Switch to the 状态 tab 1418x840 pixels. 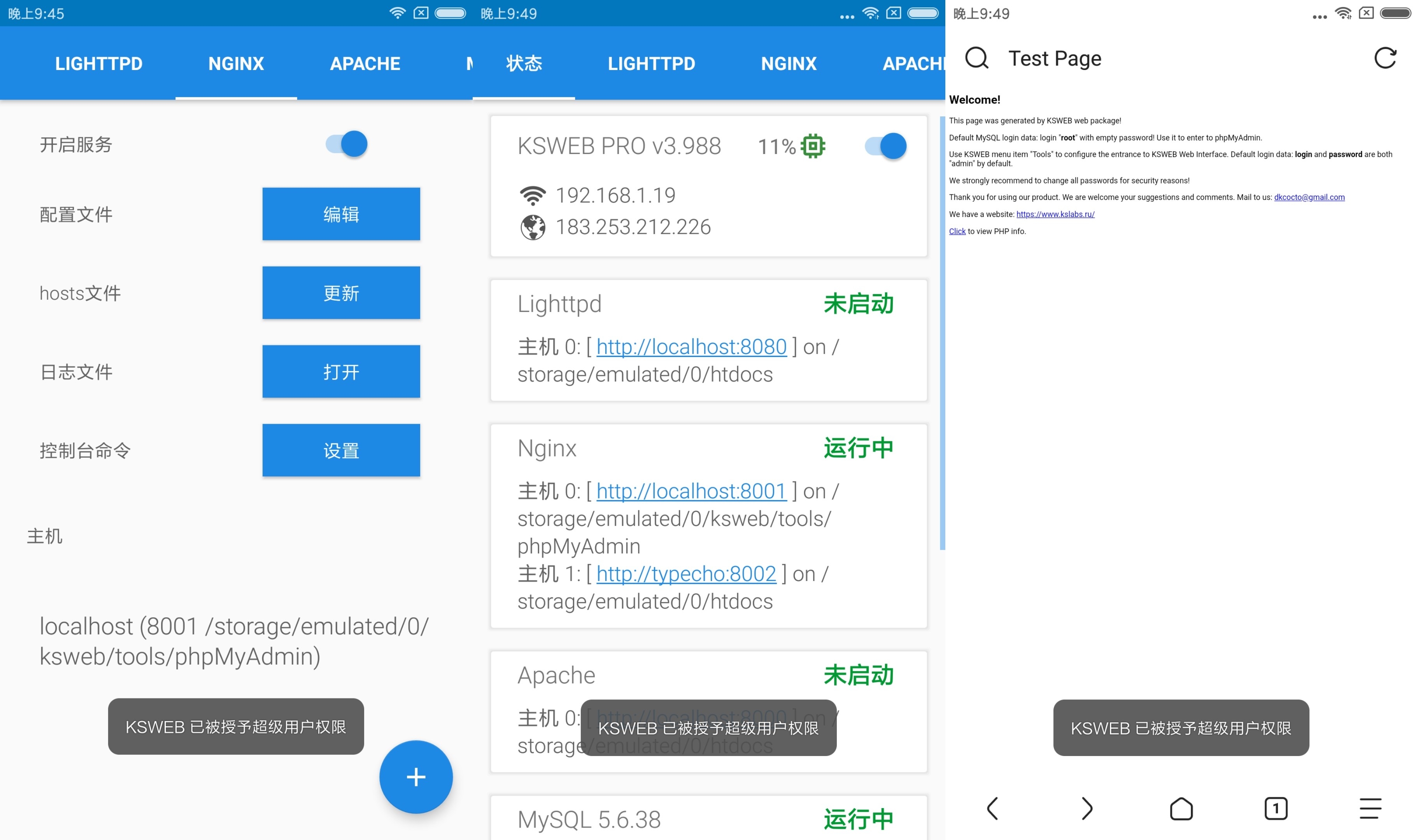[x=524, y=63]
